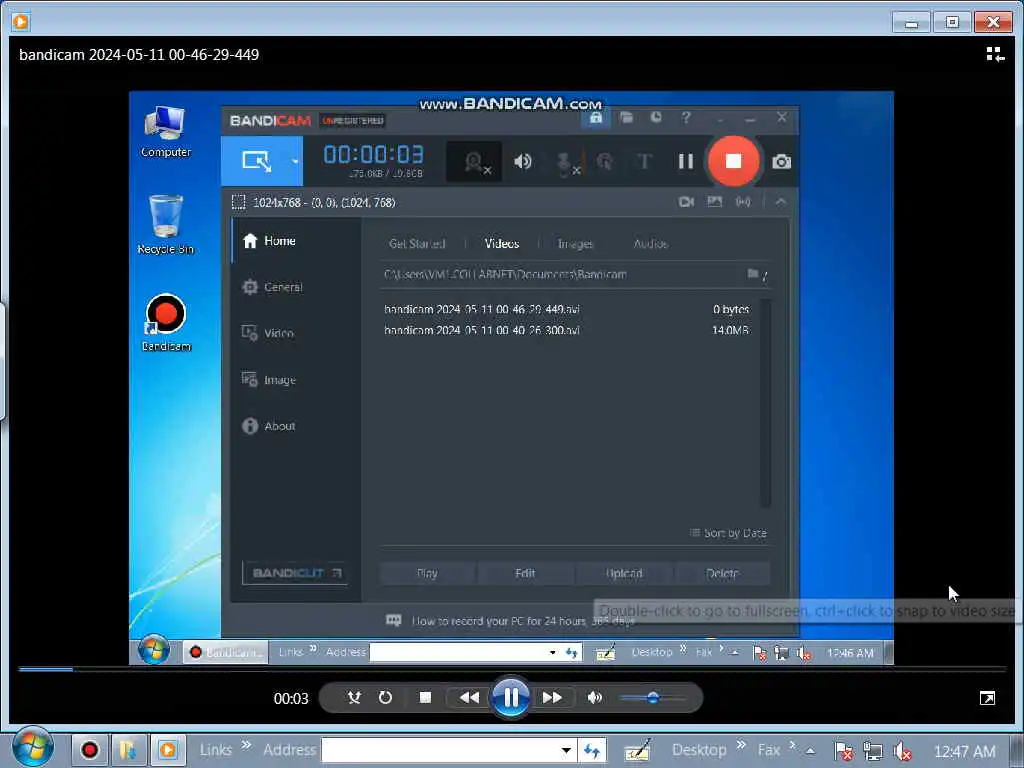1024x768 pixels.
Task: Stop recording with the red stop button
Action: point(733,161)
